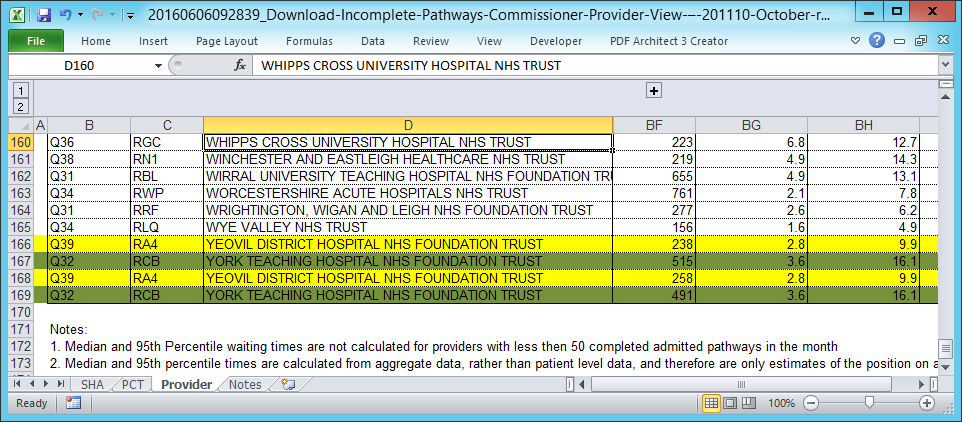Select column D header
Viewport: 962px width, 422px height.
coord(408,125)
